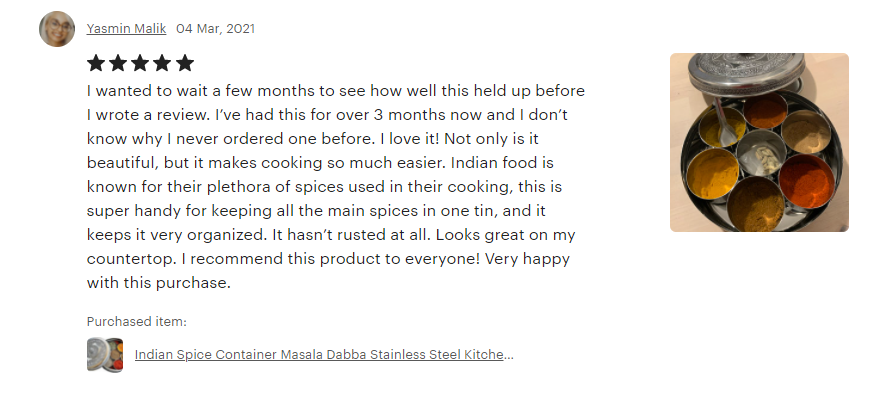Visit the Yasmin Malik reviewer name link
891x393 pixels.
pos(126,28)
